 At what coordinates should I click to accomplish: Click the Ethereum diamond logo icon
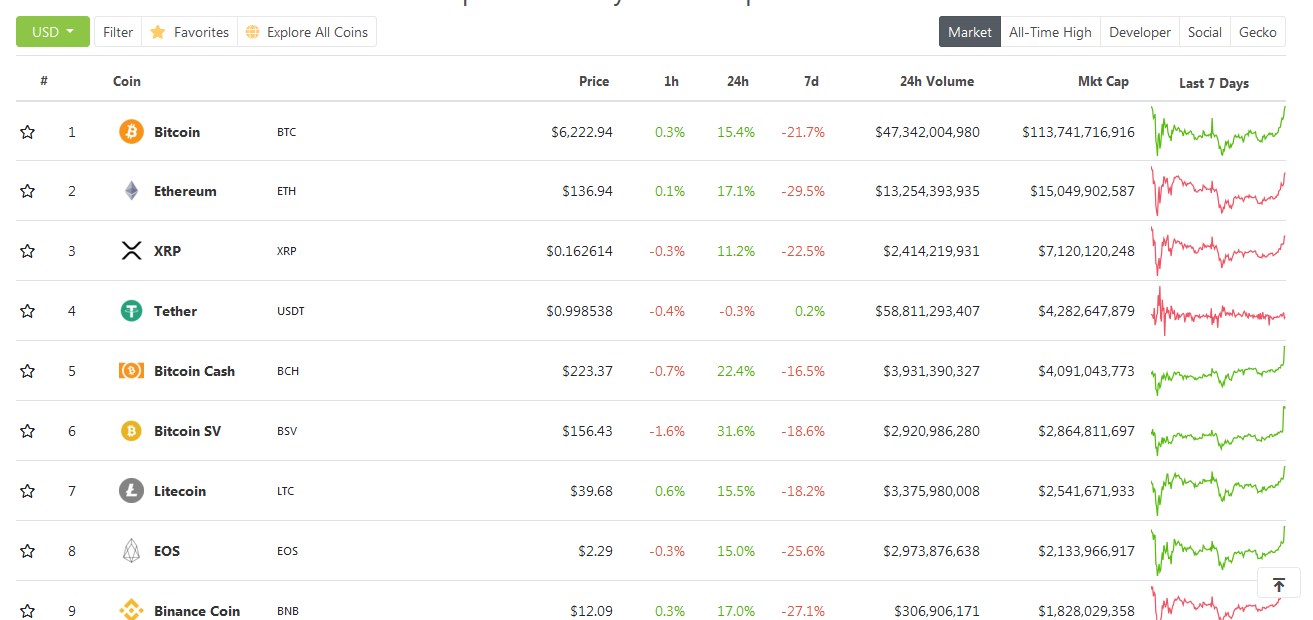click(131, 191)
